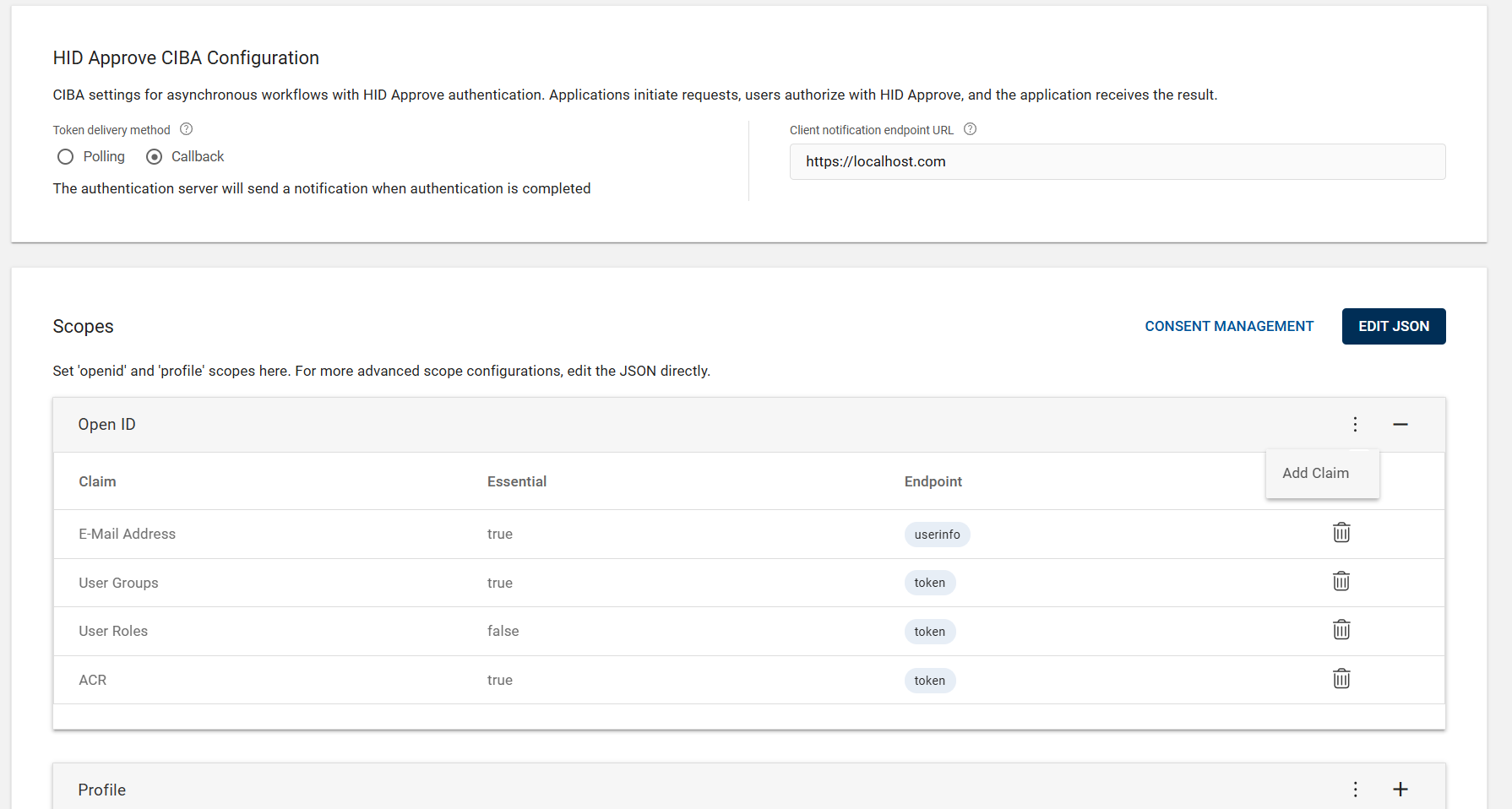Select the Polling radio button
This screenshot has height=809, width=1512.
66,157
